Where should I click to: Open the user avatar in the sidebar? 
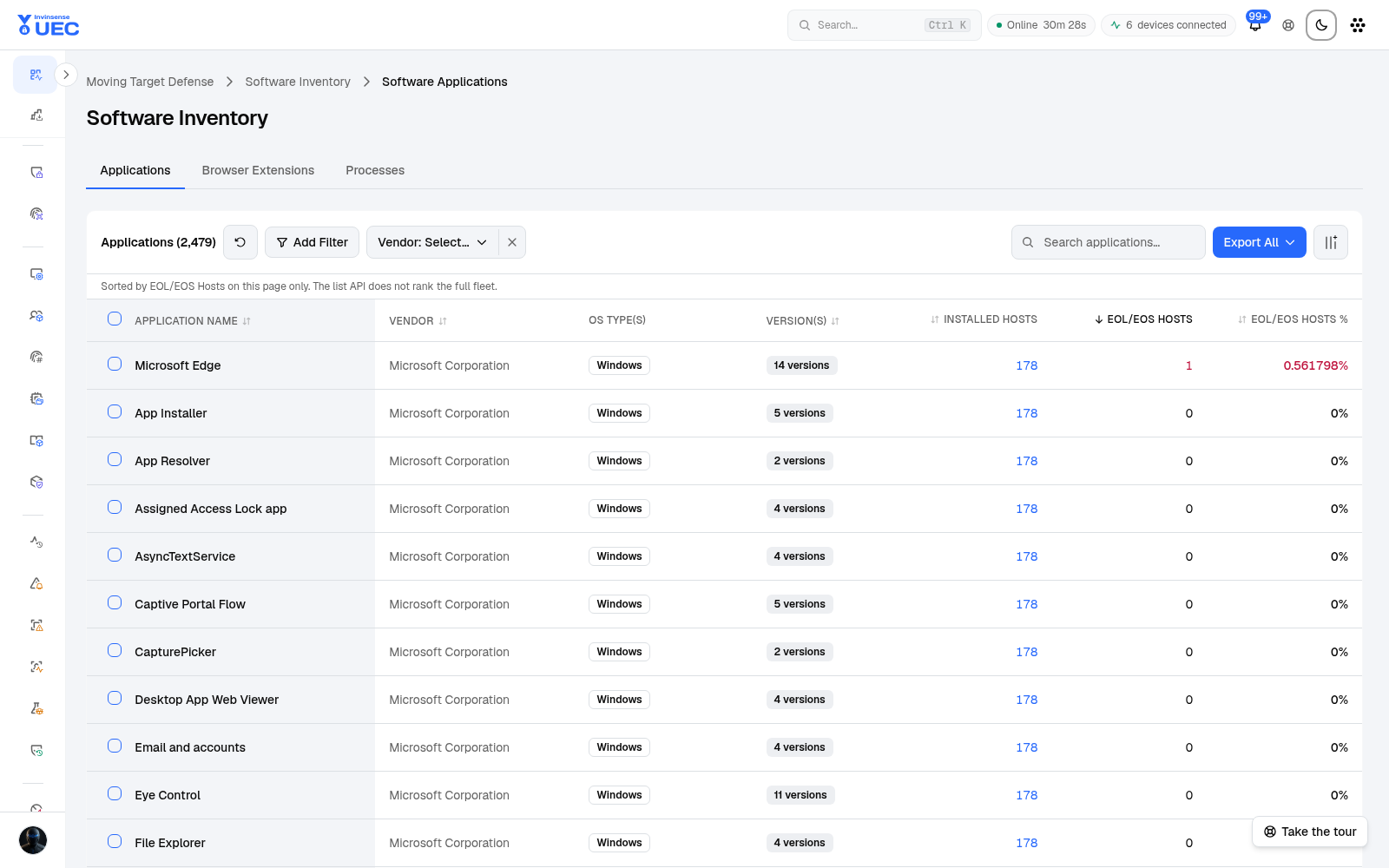[x=33, y=840]
